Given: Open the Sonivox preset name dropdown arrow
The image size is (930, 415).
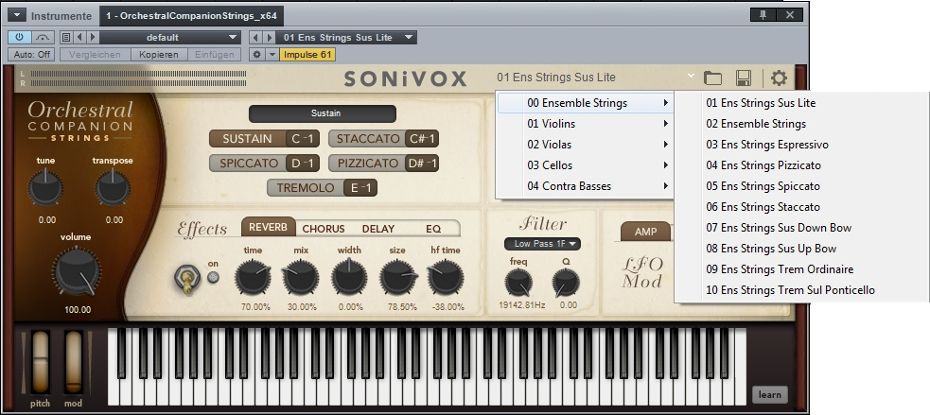Looking at the screenshot, I should coord(690,76).
